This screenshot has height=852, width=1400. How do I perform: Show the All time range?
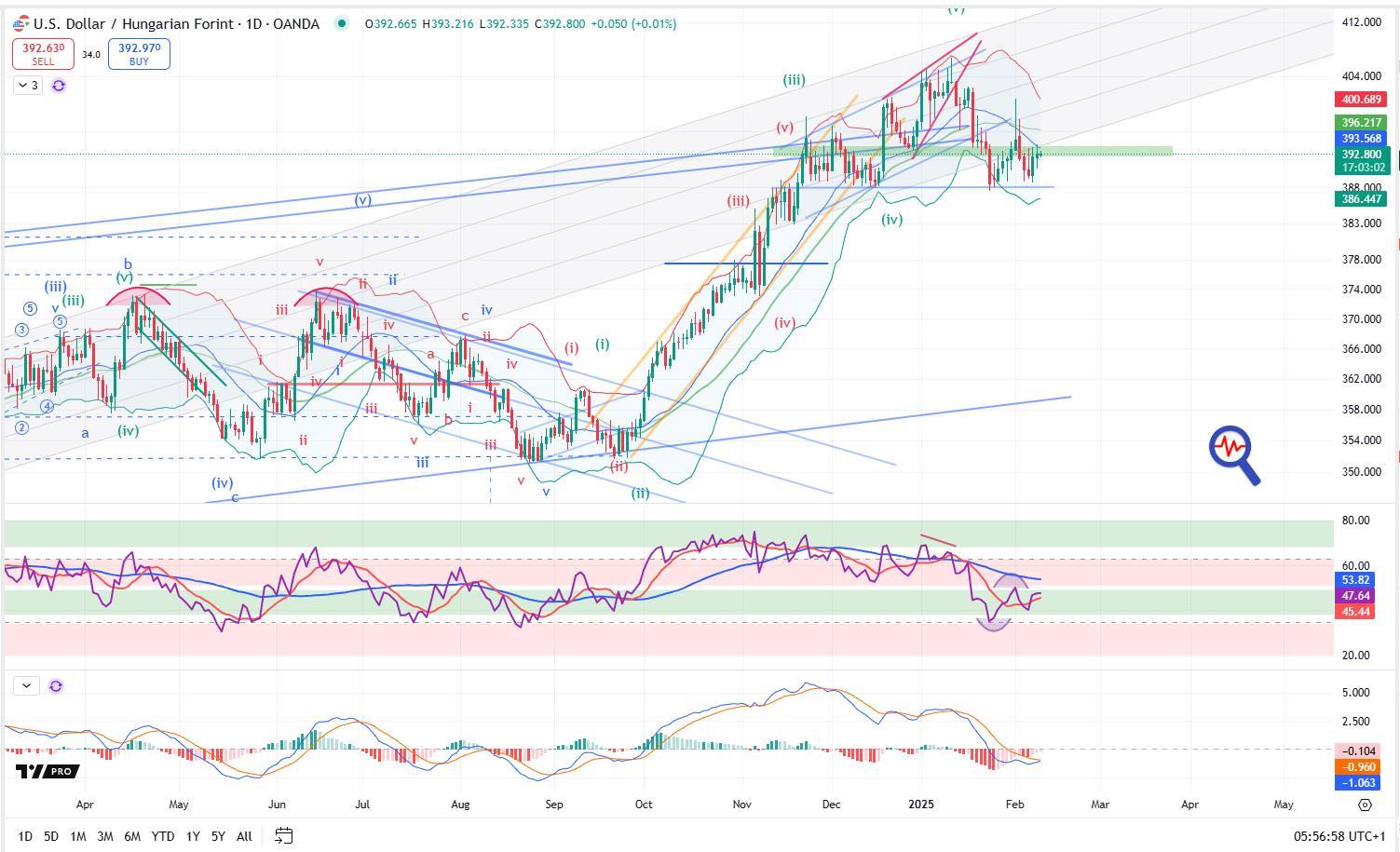pyautogui.click(x=244, y=836)
